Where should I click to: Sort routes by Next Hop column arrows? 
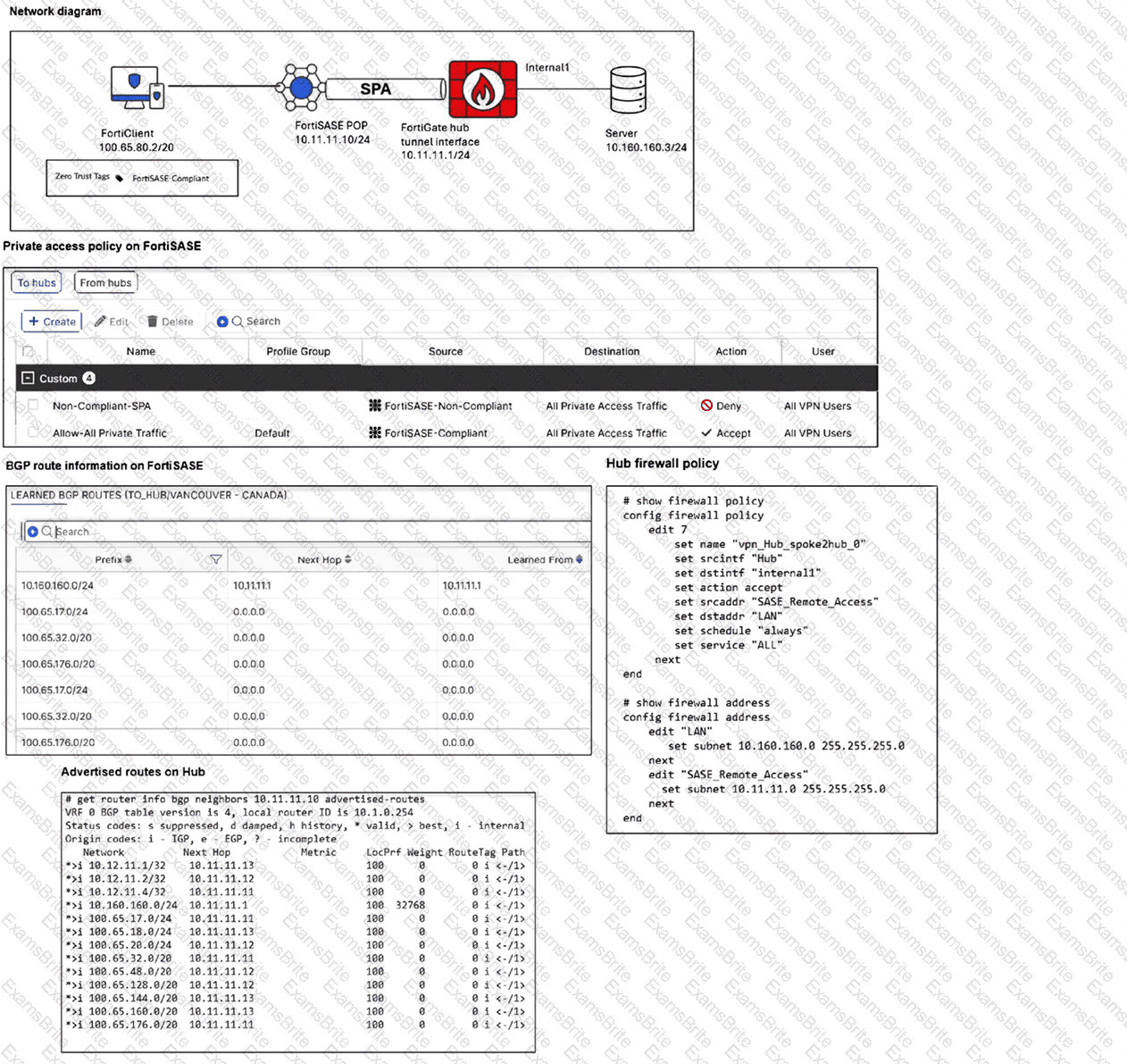pos(347,559)
